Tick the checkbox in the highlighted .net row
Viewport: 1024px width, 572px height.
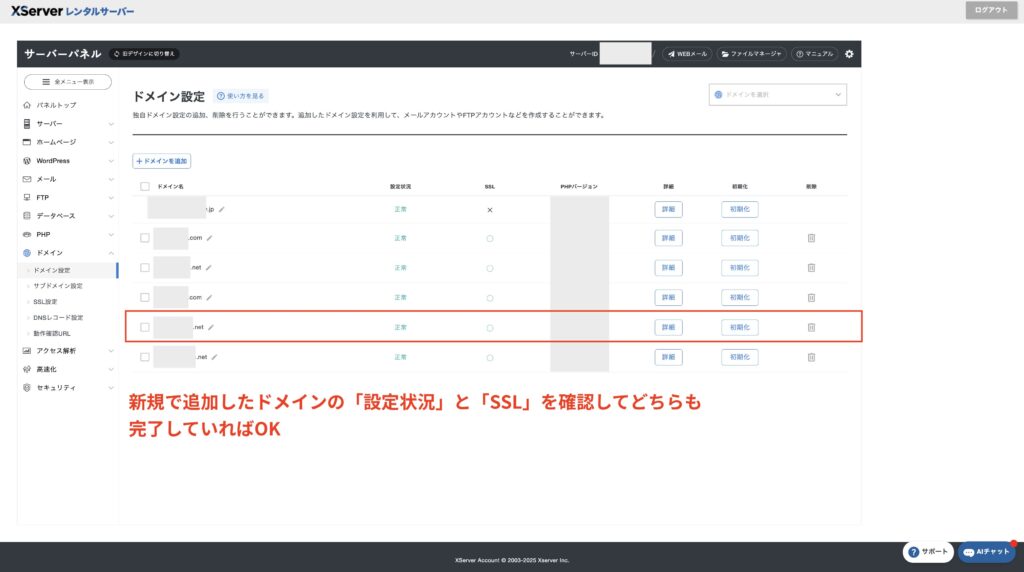tap(145, 327)
